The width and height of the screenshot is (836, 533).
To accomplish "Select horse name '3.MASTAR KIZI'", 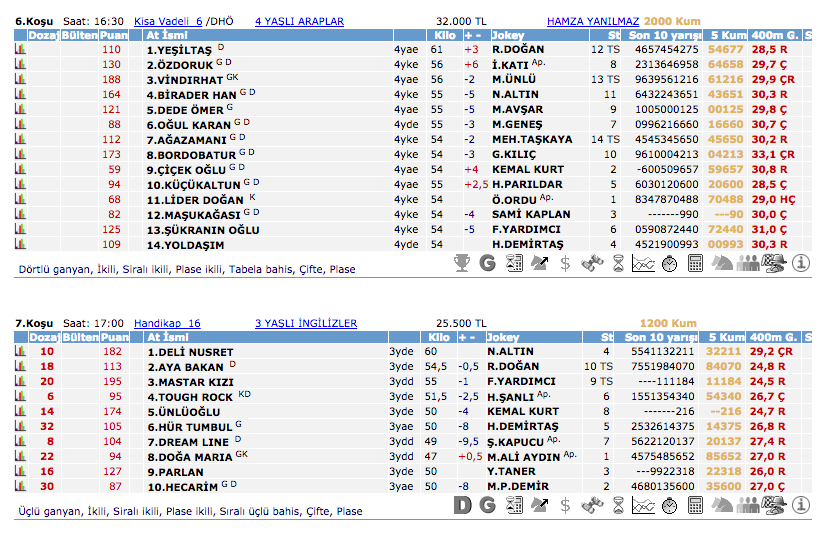I will [190, 382].
